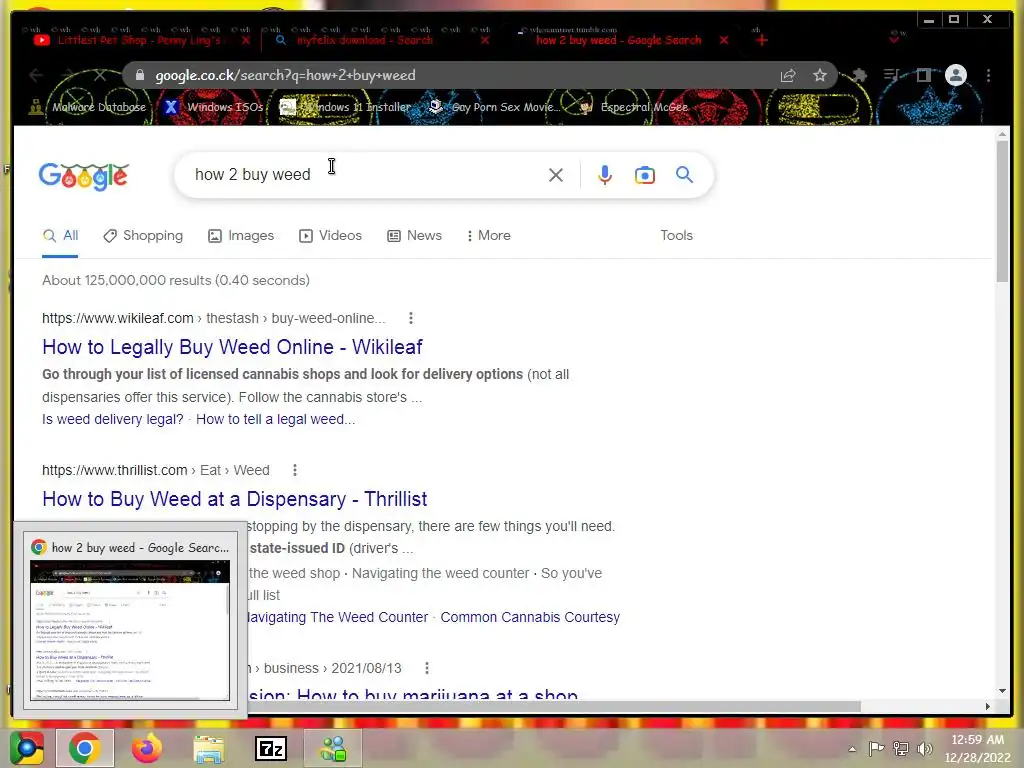Open the green people icon on taskbar
Image resolution: width=1024 pixels, height=768 pixels.
333,748
